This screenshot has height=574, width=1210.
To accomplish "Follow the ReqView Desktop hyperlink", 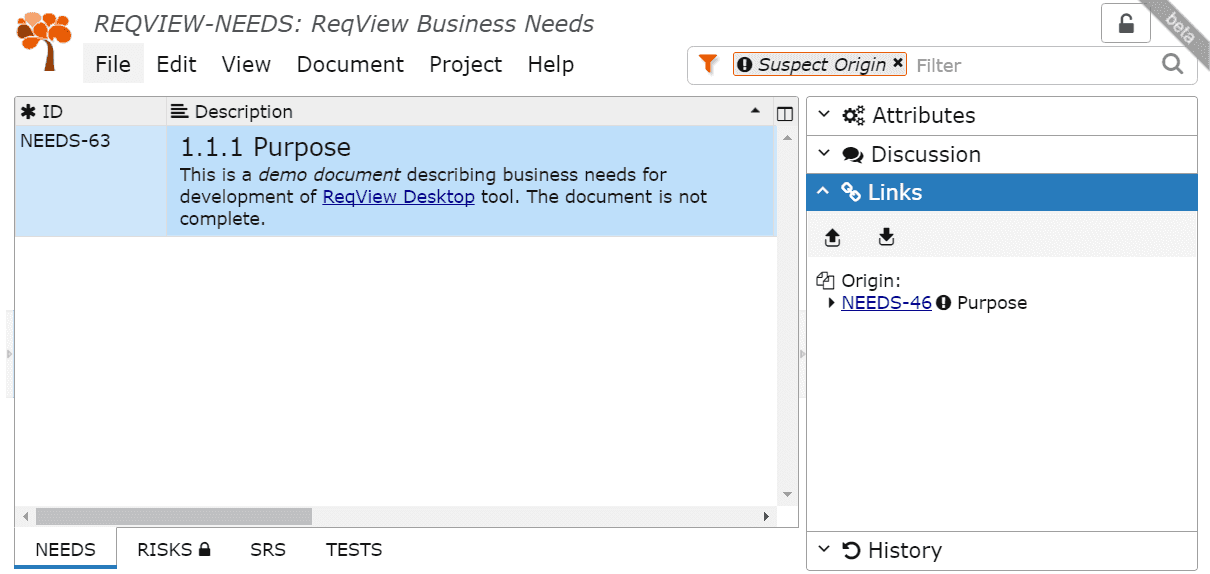I will (398, 197).
